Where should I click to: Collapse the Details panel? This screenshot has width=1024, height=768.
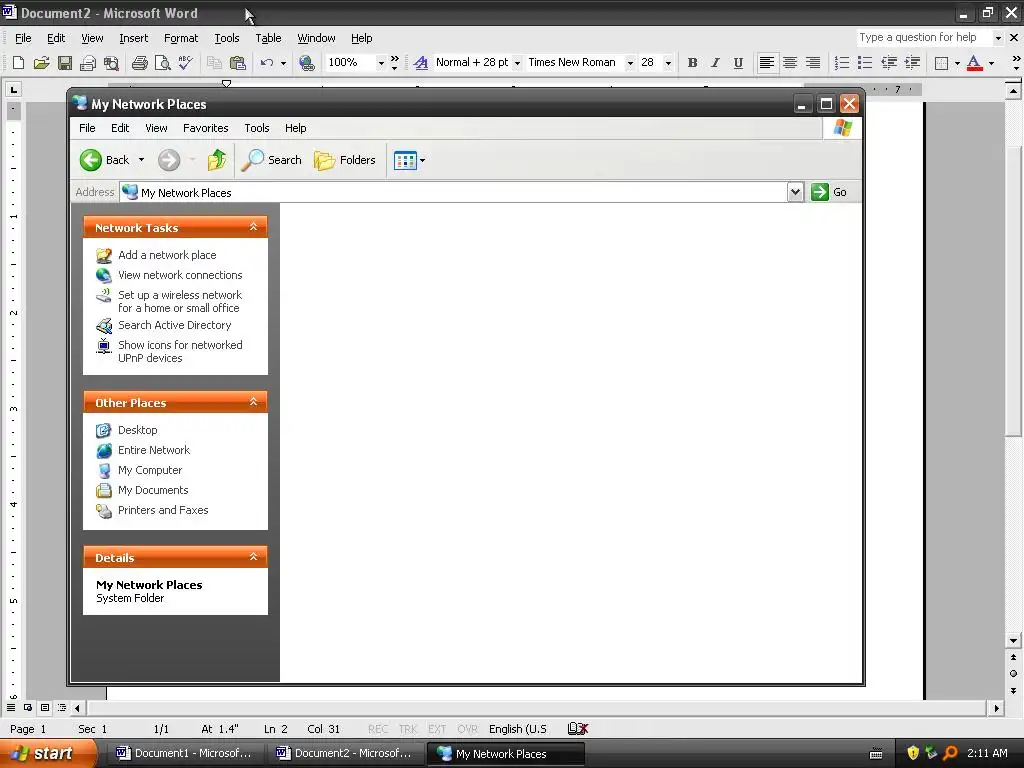pyautogui.click(x=253, y=557)
